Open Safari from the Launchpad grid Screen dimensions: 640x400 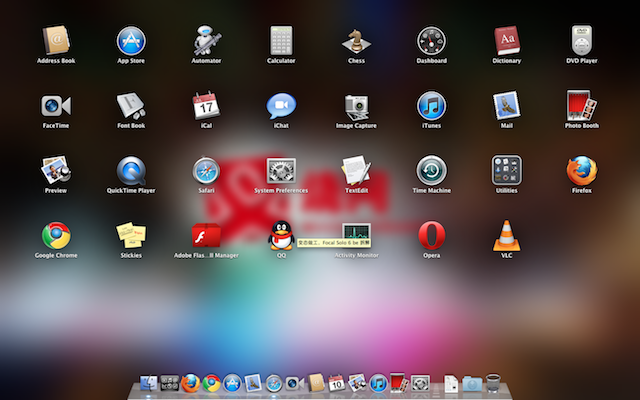coord(206,171)
